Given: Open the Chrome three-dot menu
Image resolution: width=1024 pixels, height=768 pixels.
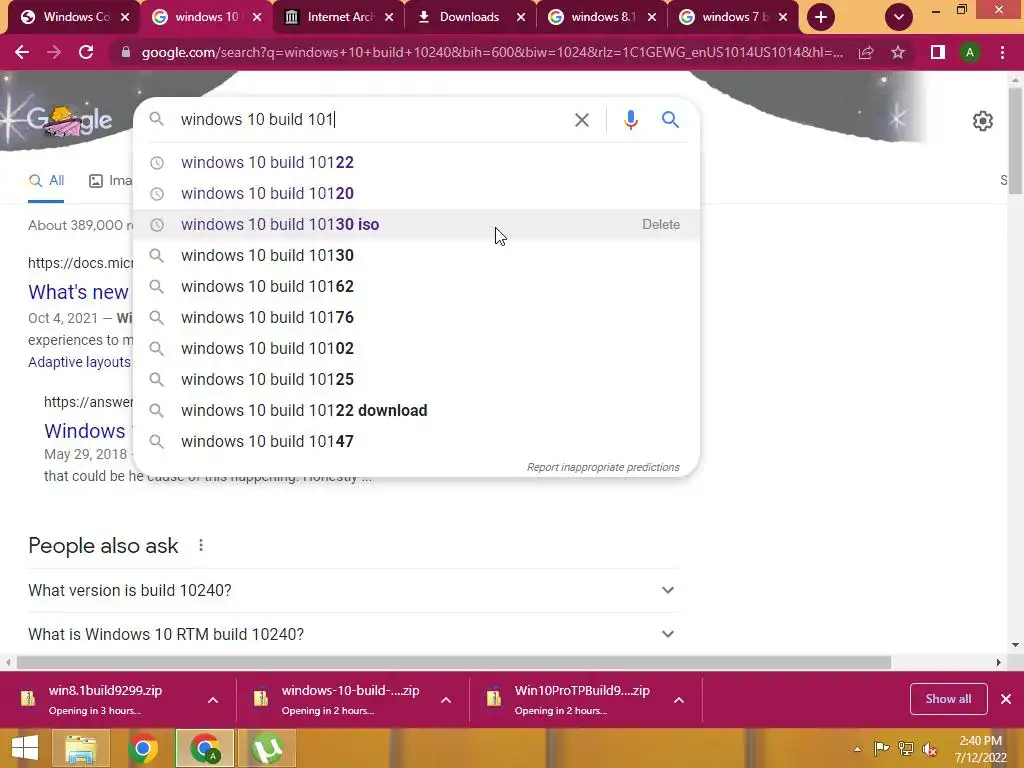Looking at the screenshot, I should 1002,52.
